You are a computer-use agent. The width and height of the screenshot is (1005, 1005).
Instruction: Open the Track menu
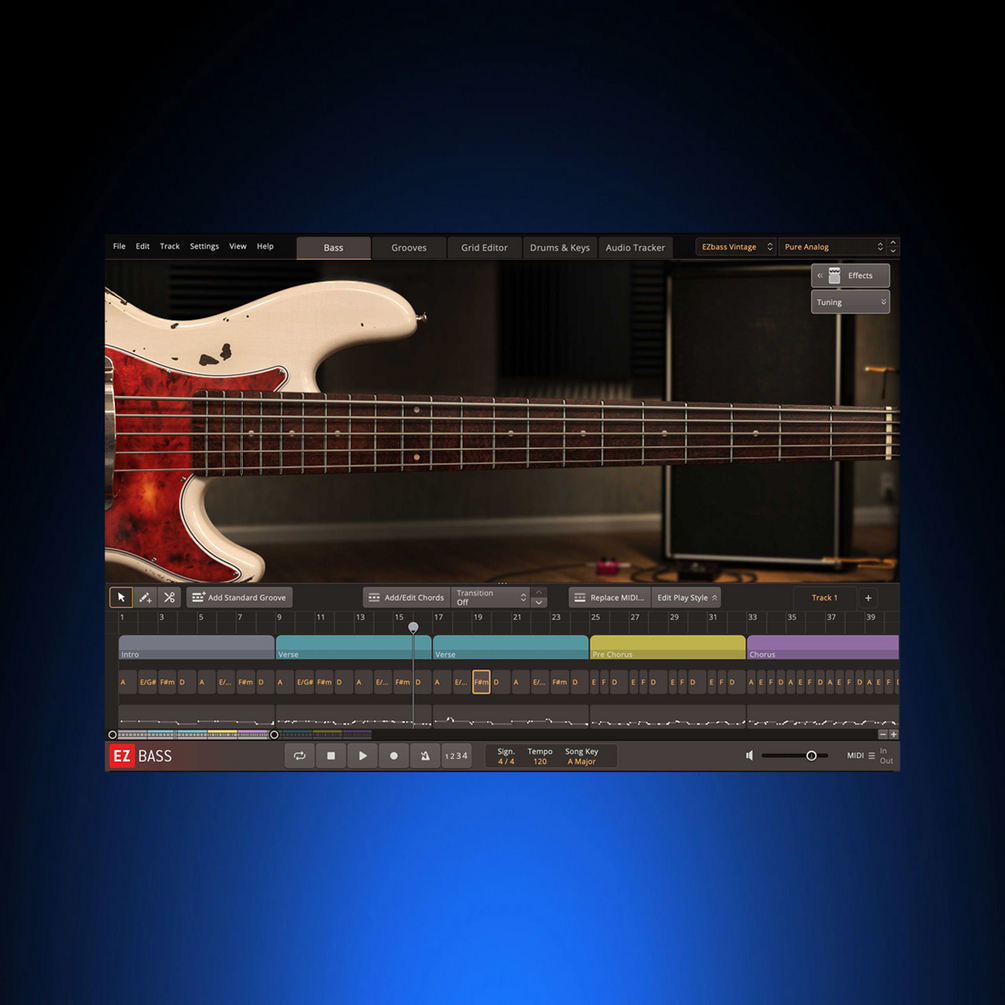(169, 246)
